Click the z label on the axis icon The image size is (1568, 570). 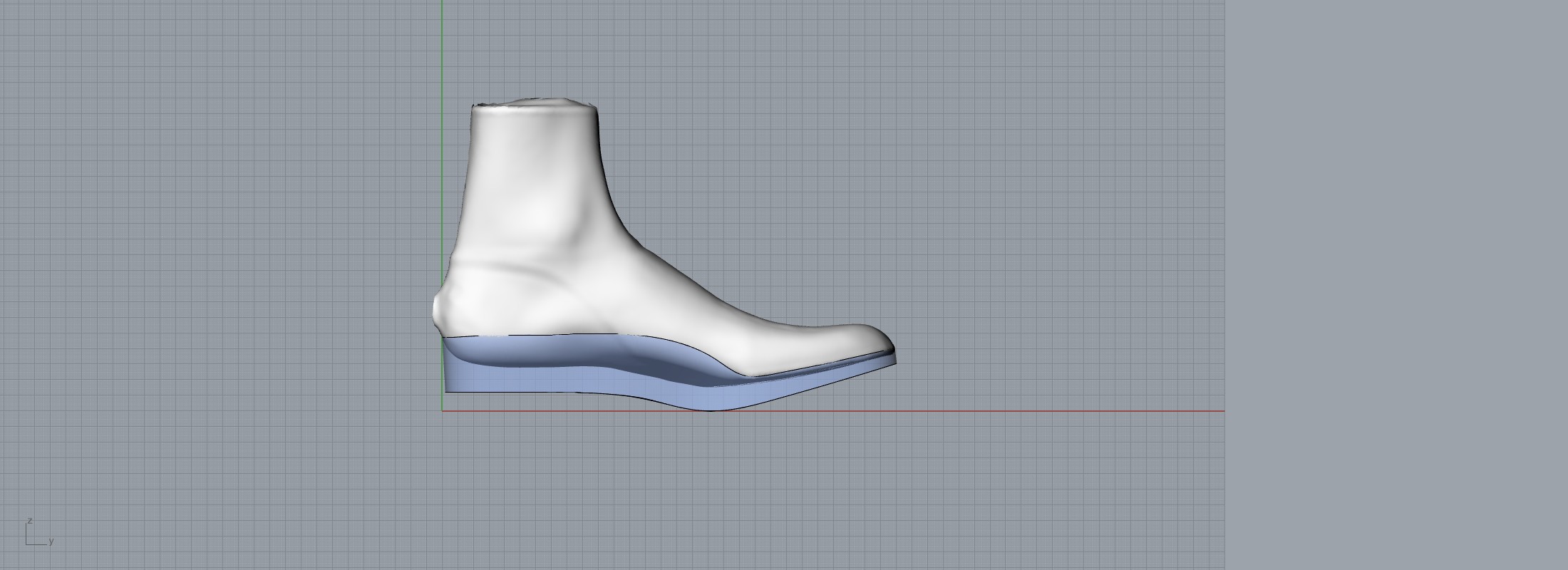30,521
